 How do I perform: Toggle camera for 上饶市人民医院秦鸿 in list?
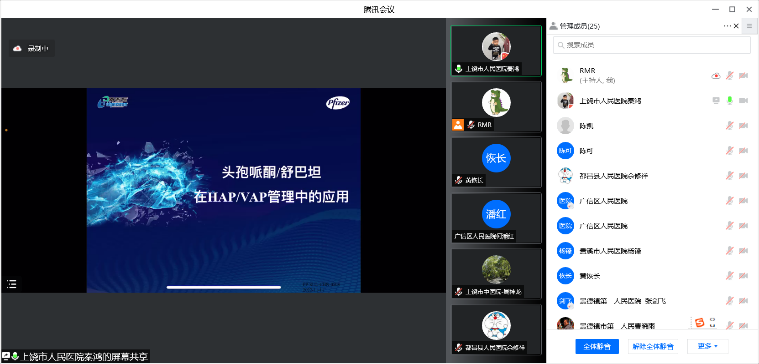[x=744, y=101]
